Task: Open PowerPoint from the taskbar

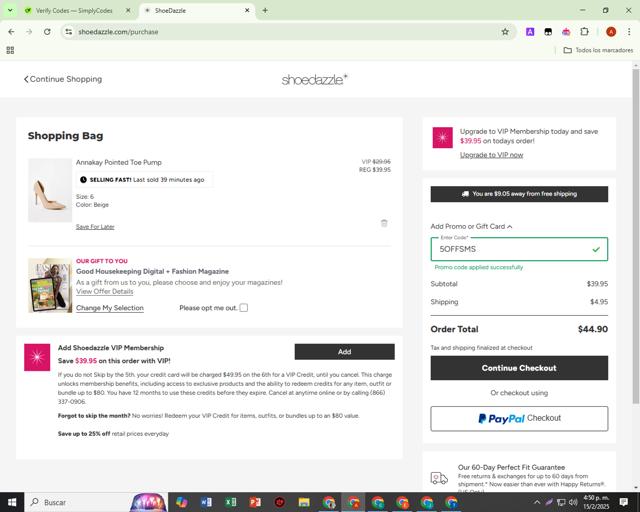Action: [255, 502]
